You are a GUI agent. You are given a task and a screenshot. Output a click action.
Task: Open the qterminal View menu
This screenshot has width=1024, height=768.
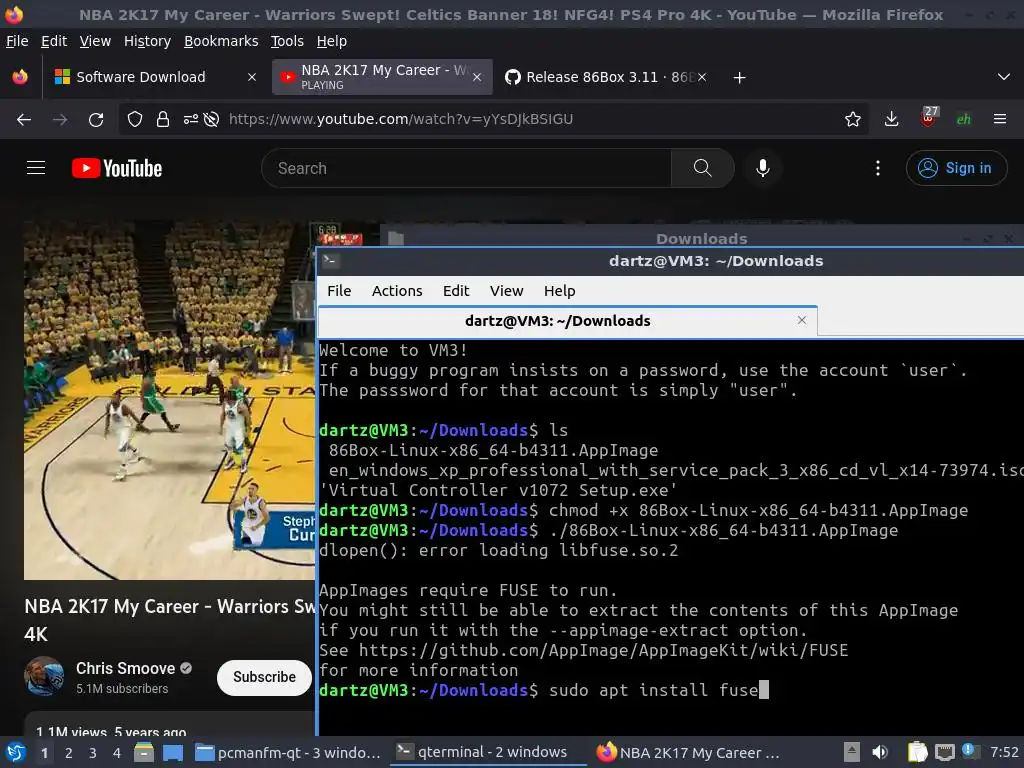[507, 291]
